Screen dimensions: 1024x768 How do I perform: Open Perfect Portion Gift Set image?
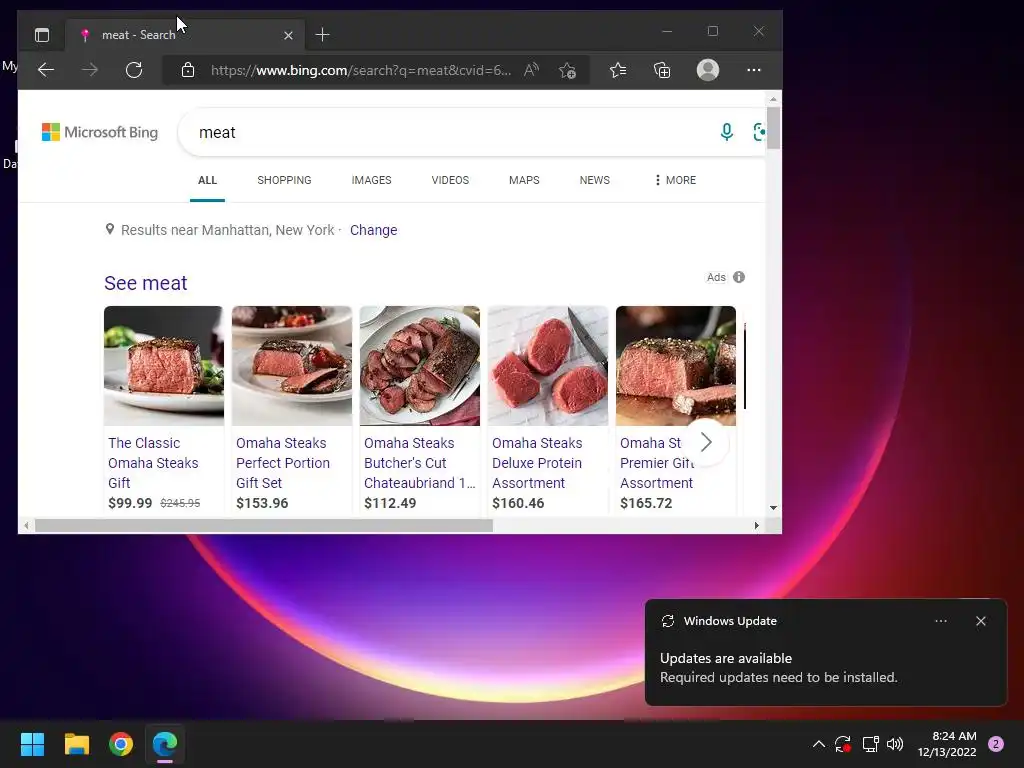(291, 366)
